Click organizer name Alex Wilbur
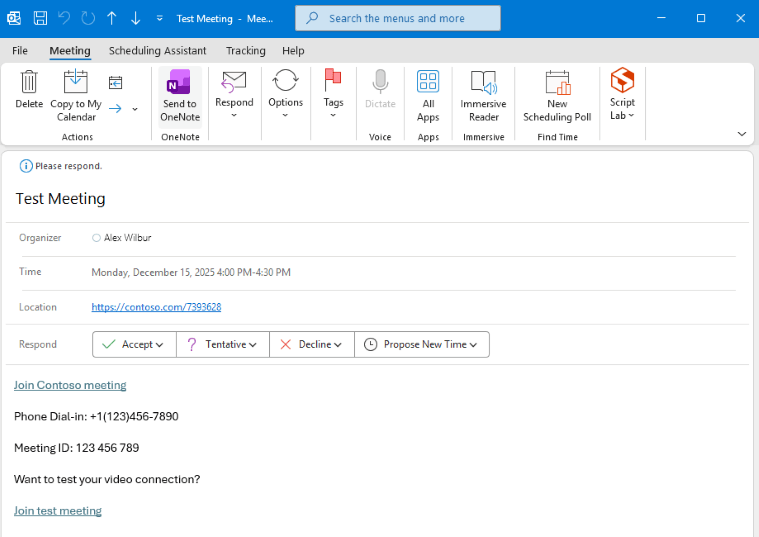 click(127, 238)
